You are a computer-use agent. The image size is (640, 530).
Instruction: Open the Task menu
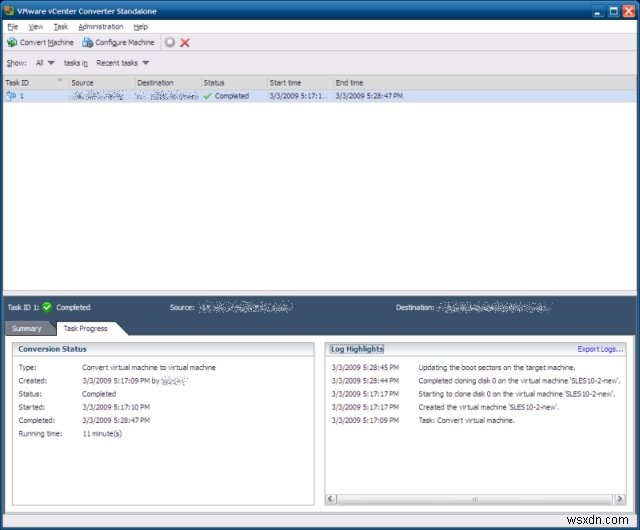pos(60,27)
